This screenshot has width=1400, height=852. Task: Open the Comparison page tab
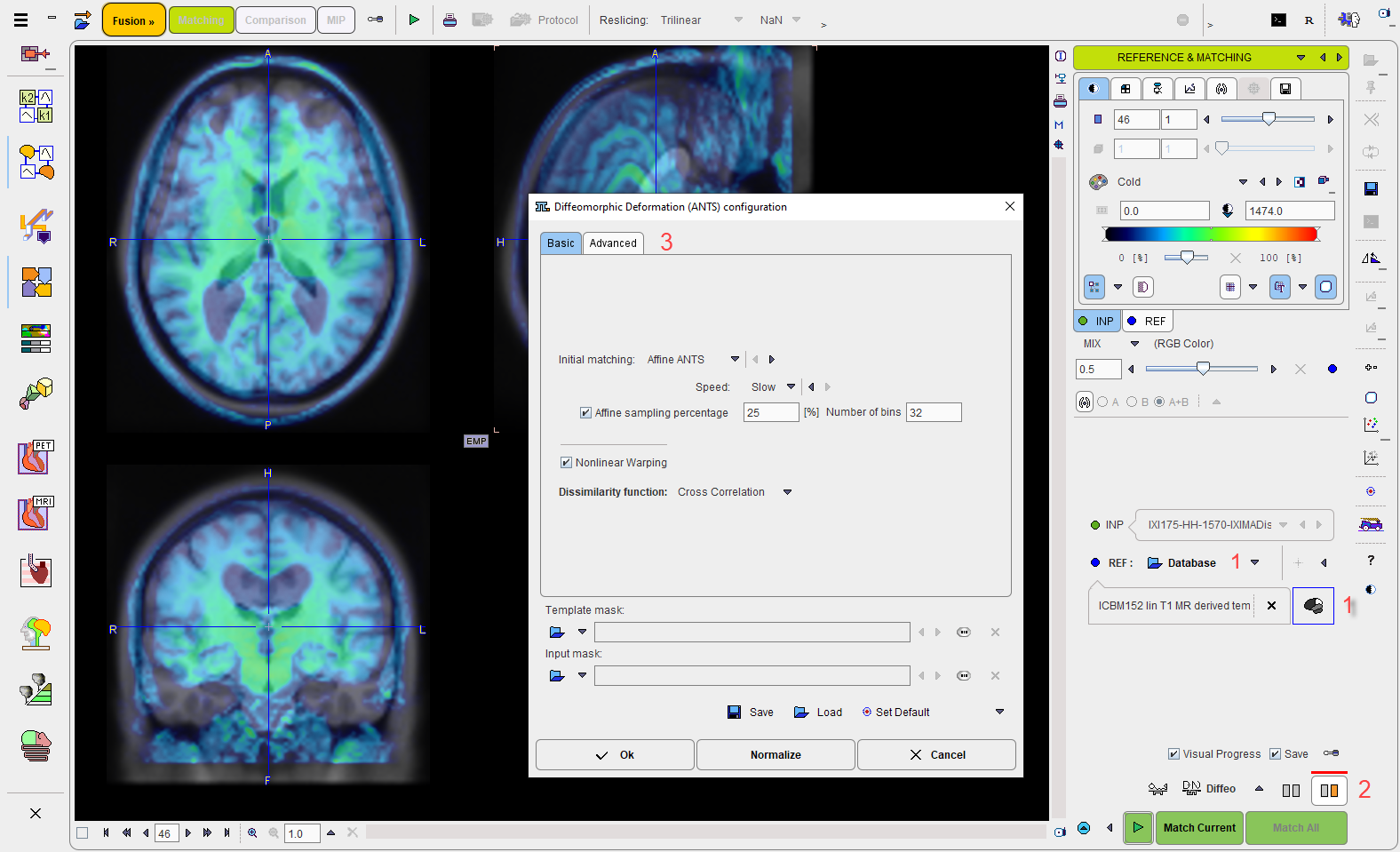[275, 20]
